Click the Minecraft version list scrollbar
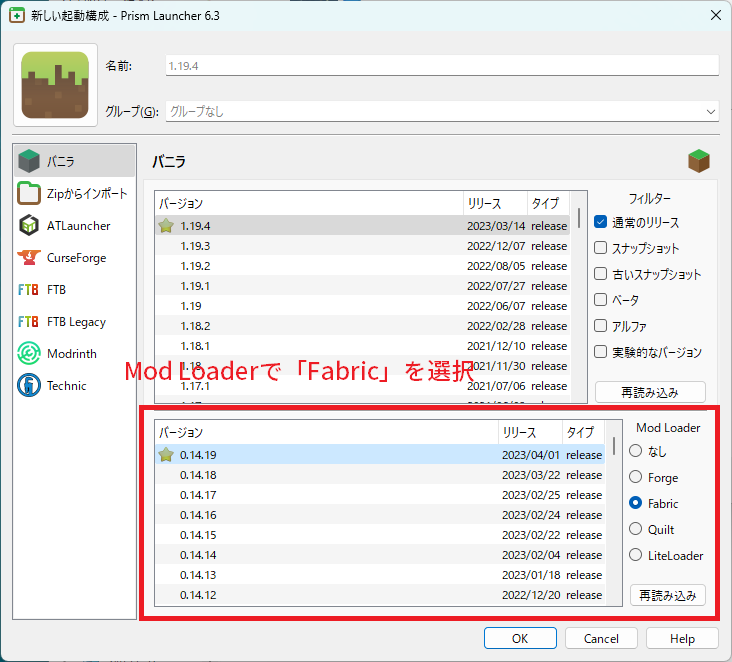 579,218
